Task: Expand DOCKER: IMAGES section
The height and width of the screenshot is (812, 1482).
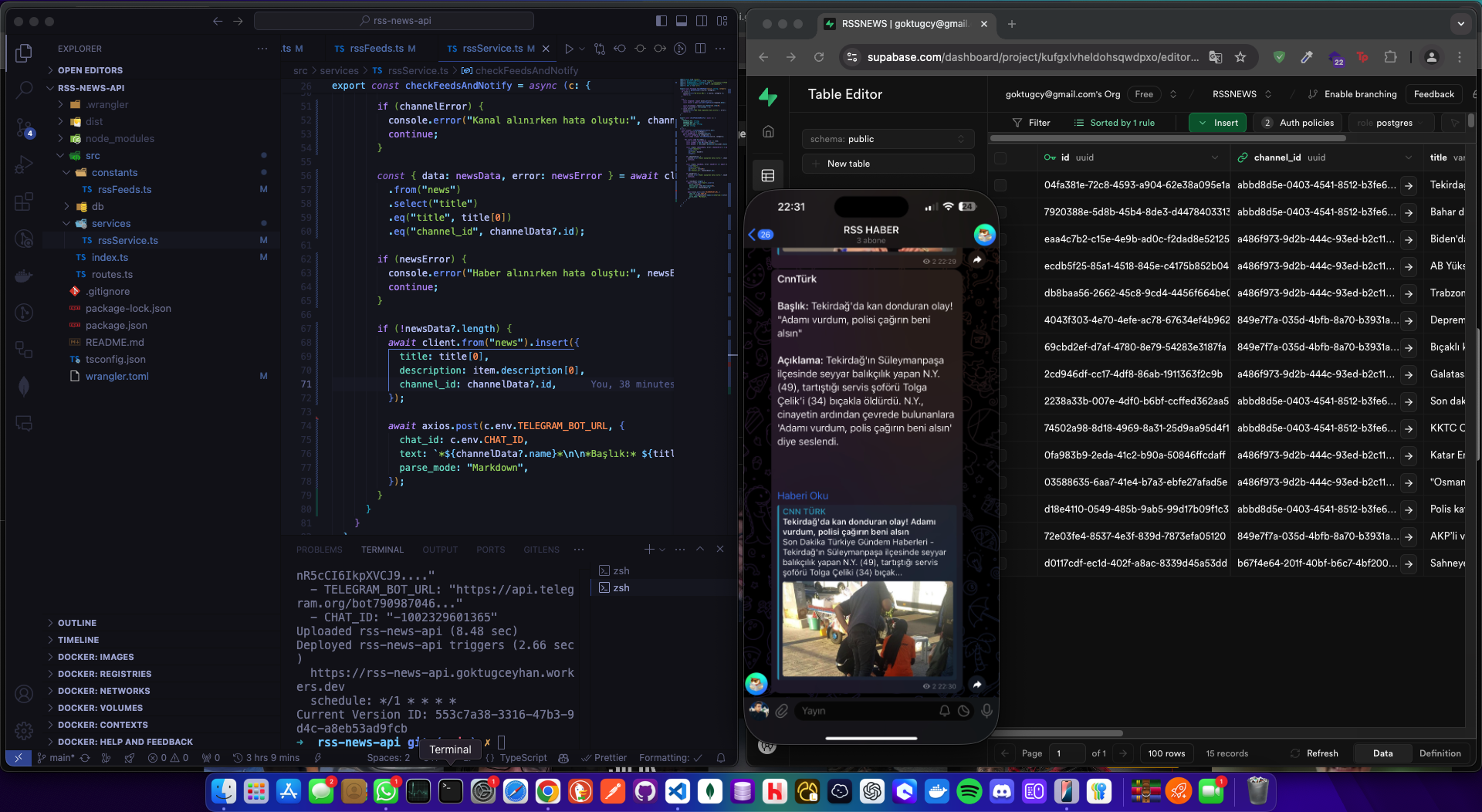Action: pyautogui.click(x=95, y=657)
